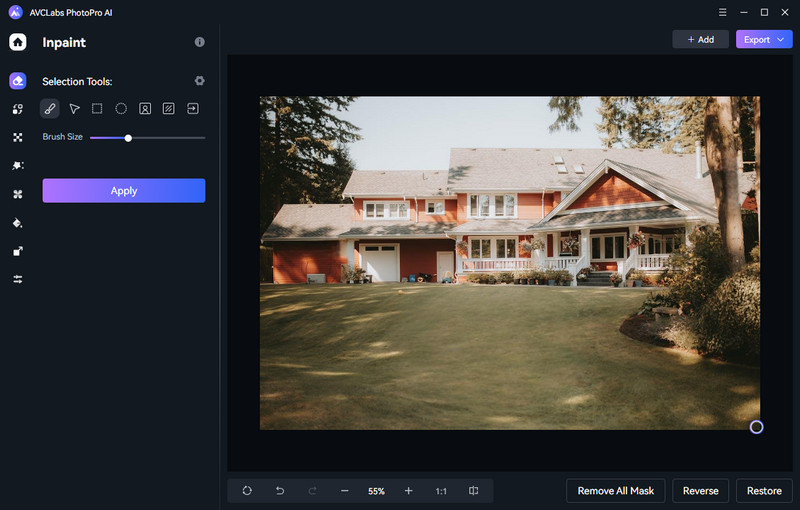This screenshot has height=510, width=800.
Task: Reset the view with the circular arrow icon
Action: [x=247, y=491]
